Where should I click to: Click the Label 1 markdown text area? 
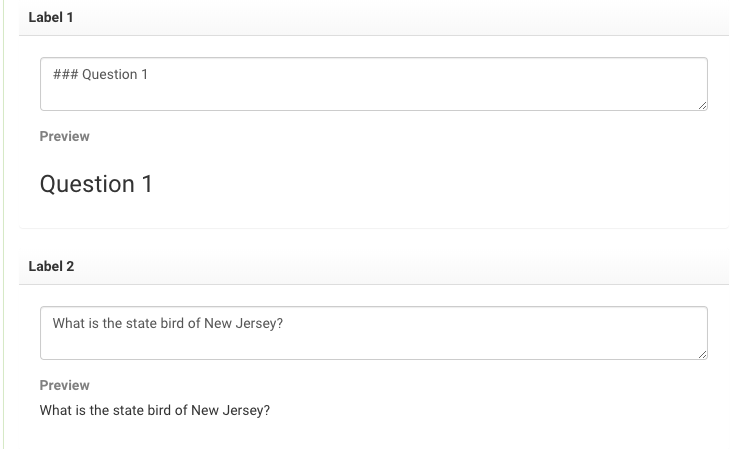click(373, 84)
